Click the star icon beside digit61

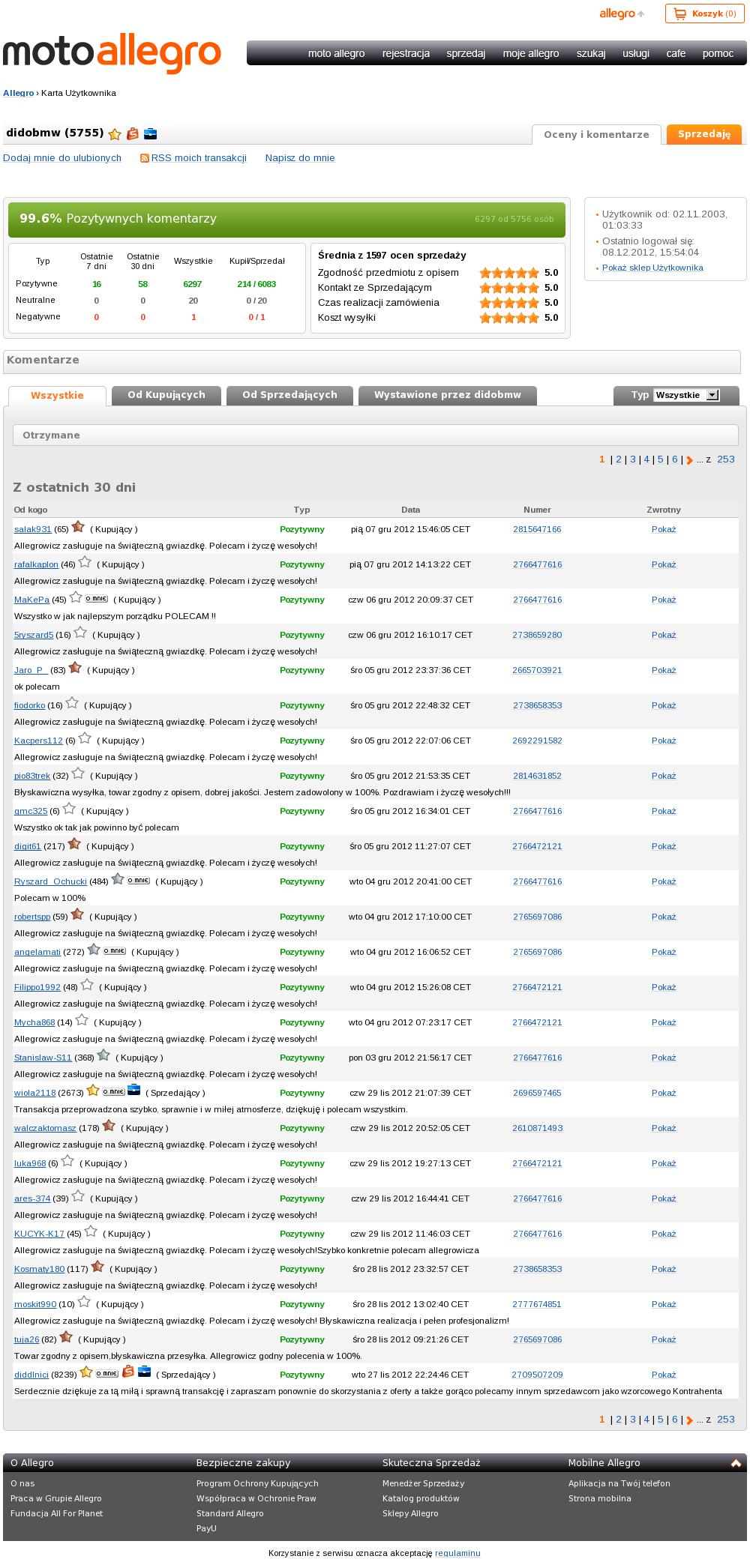[x=74, y=844]
